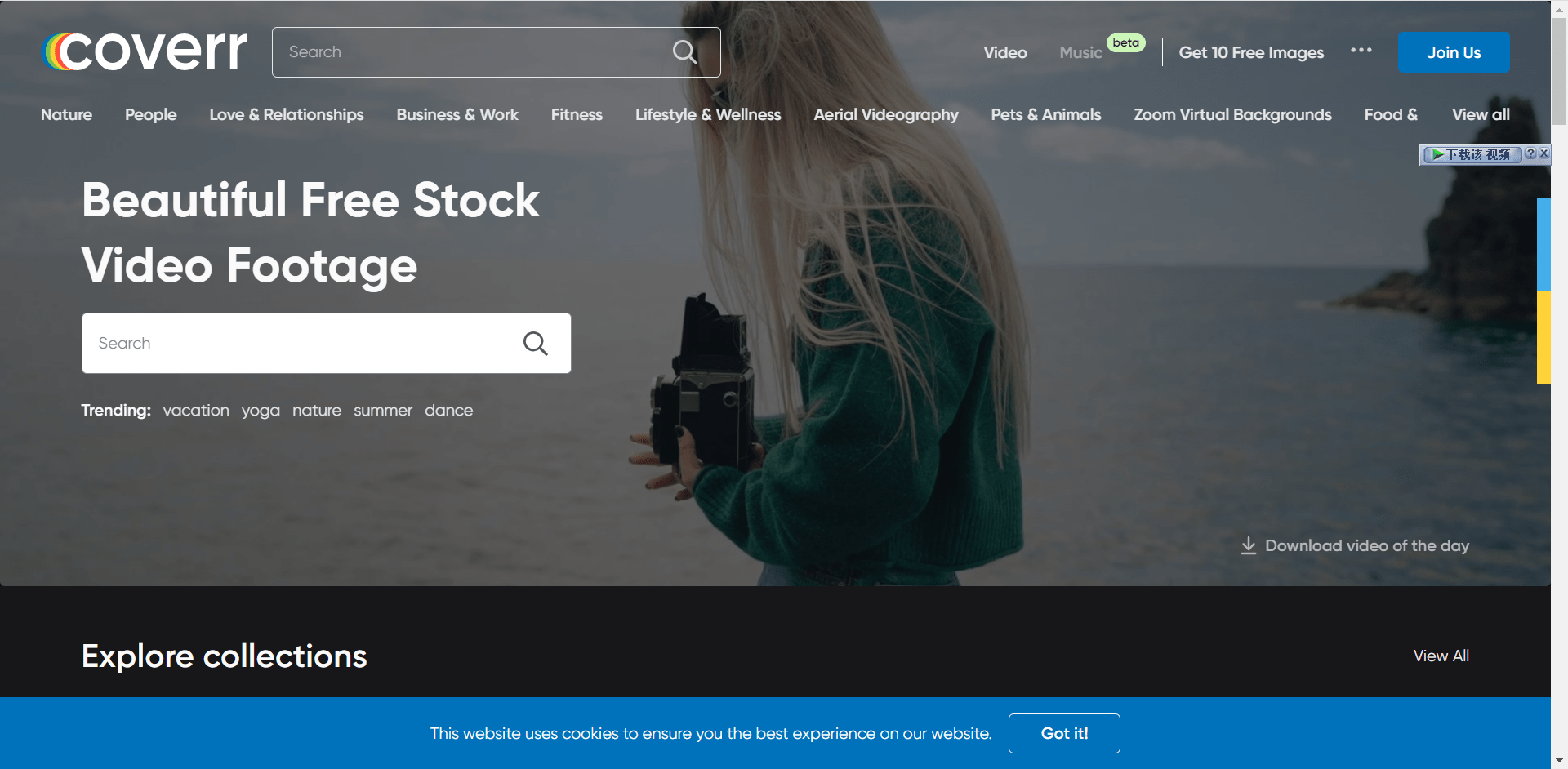Click Get 10 Free Images
The height and width of the screenshot is (769, 1568).
tap(1251, 52)
